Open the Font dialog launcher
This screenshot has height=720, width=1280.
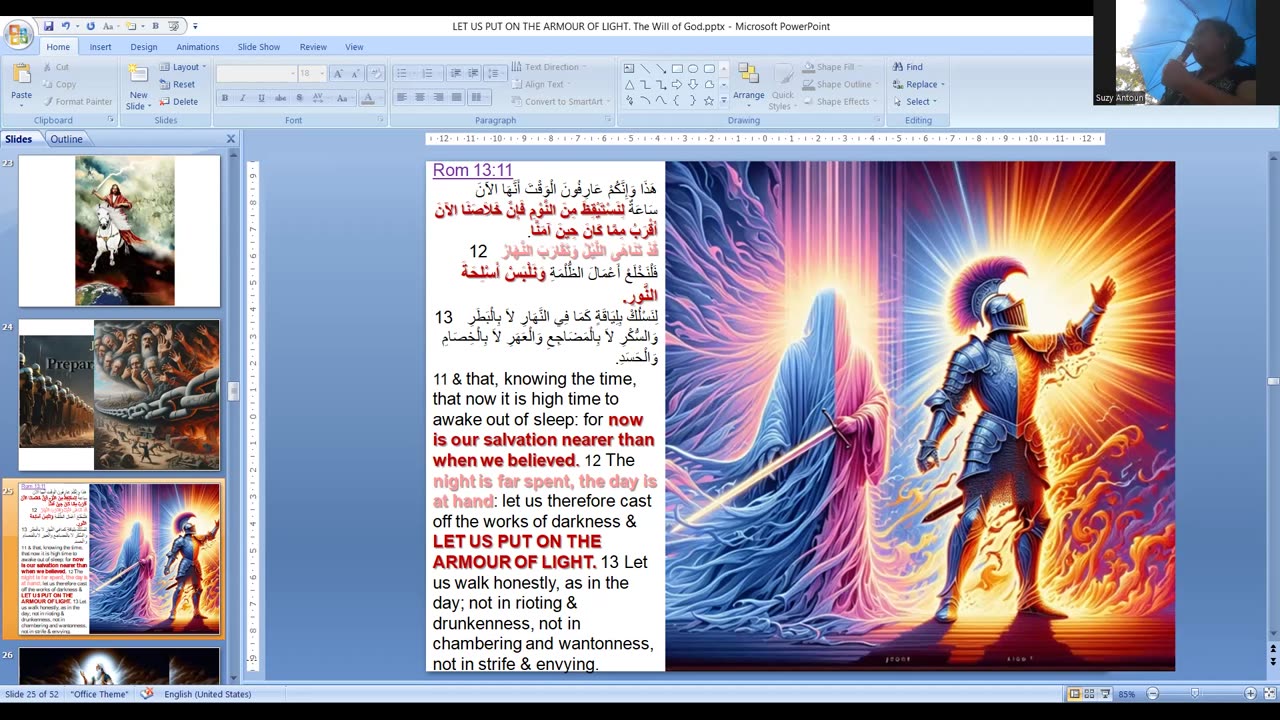click(x=380, y=120)
